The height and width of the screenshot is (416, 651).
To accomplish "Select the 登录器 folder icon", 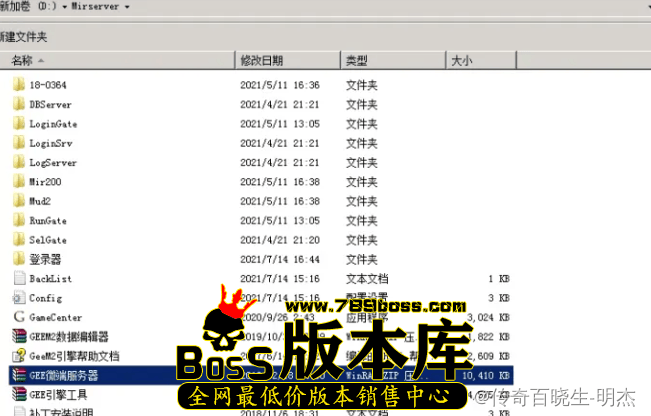I will point(18,259).
